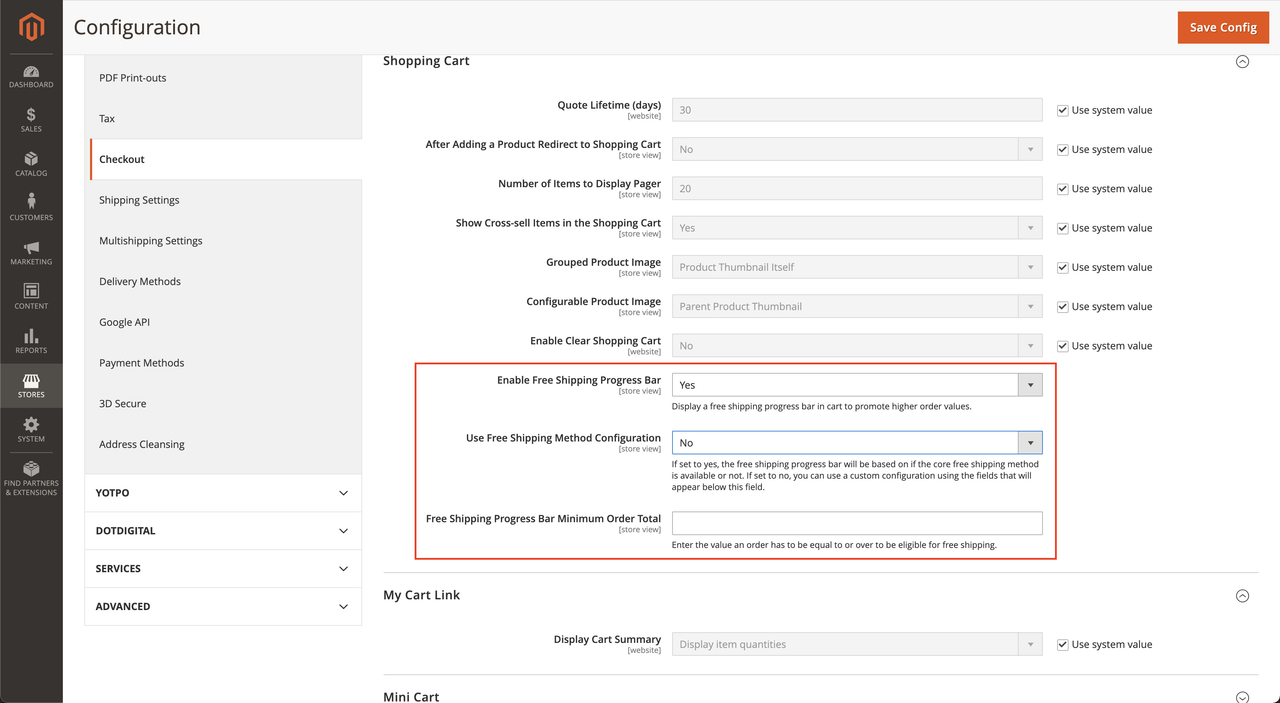This screenshot has height=703, width=1280.
Task: Select the Delivery Methods tab
Action: pyautogui.click(x=224, y=282)
